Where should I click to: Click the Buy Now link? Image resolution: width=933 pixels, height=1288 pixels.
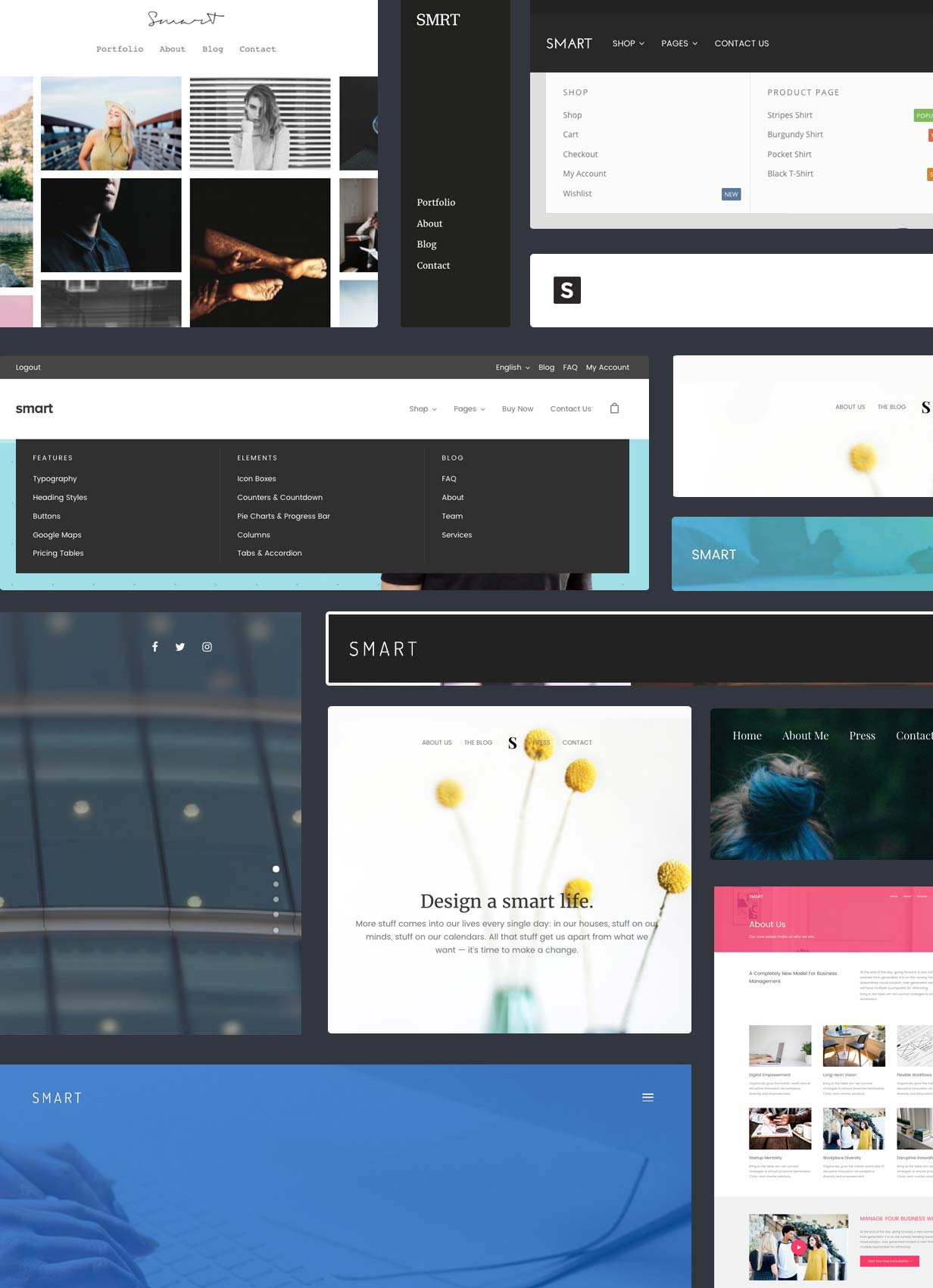[x=517, y=409]
